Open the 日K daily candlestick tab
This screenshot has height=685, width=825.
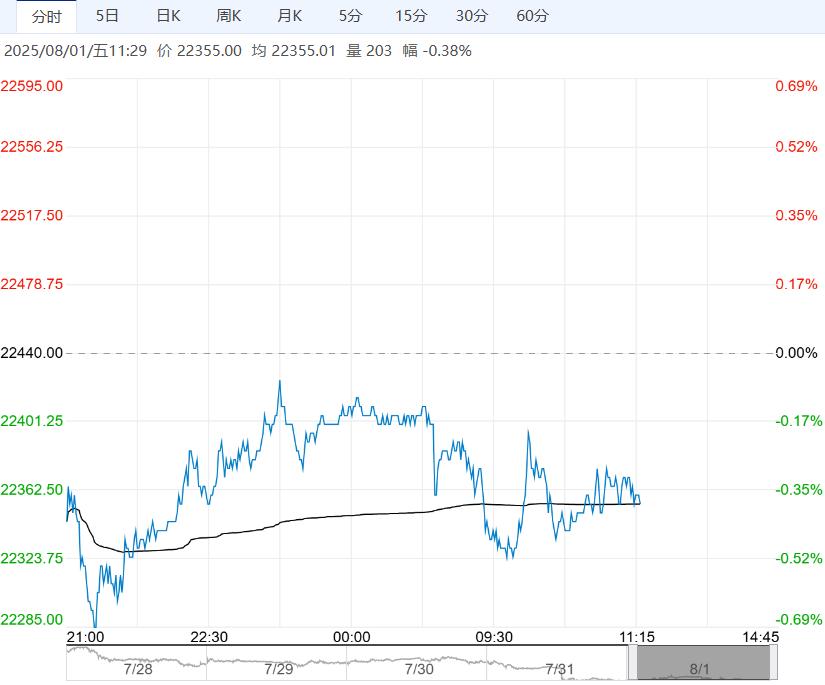click(168, 16)
